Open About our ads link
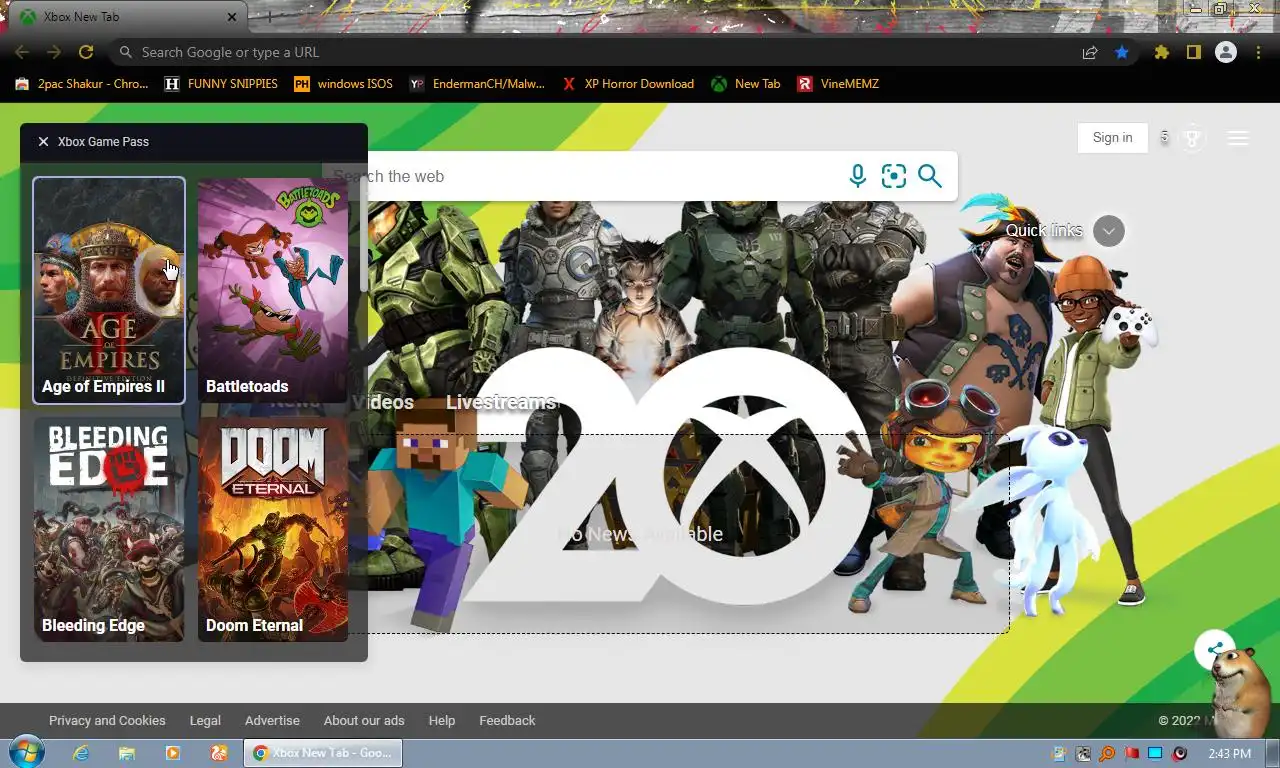The image size is (1280, 768). 364,721
